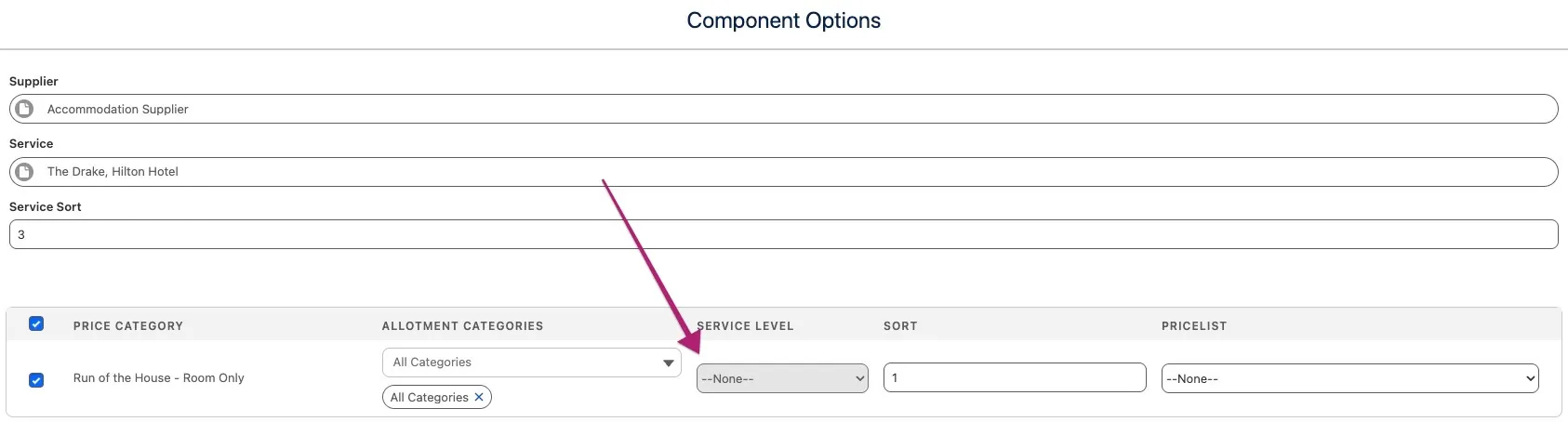This screenshot has width=1568, height=422.
Task: Click the Supplier field record icon
Action: click(25, 109)
